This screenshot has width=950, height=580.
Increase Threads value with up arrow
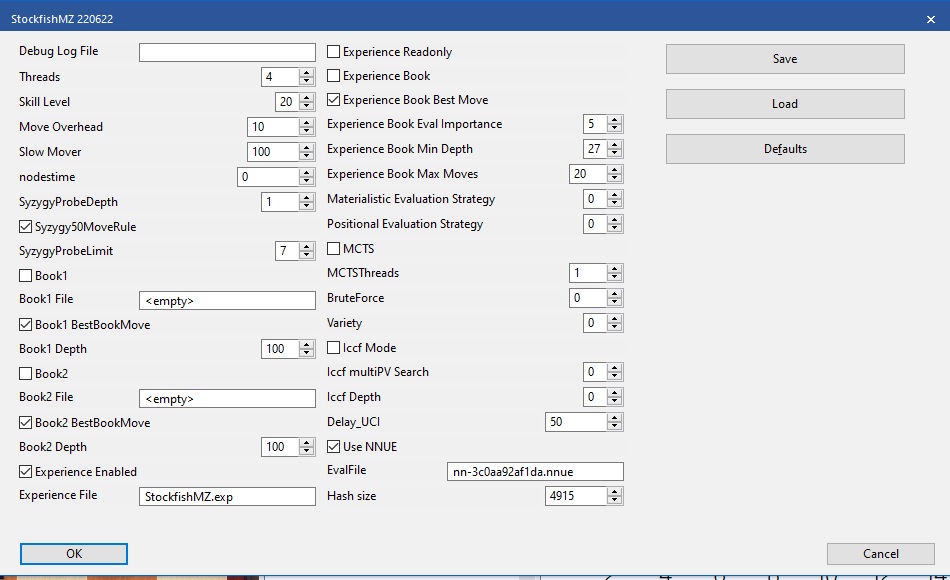[x=307, y=73]
